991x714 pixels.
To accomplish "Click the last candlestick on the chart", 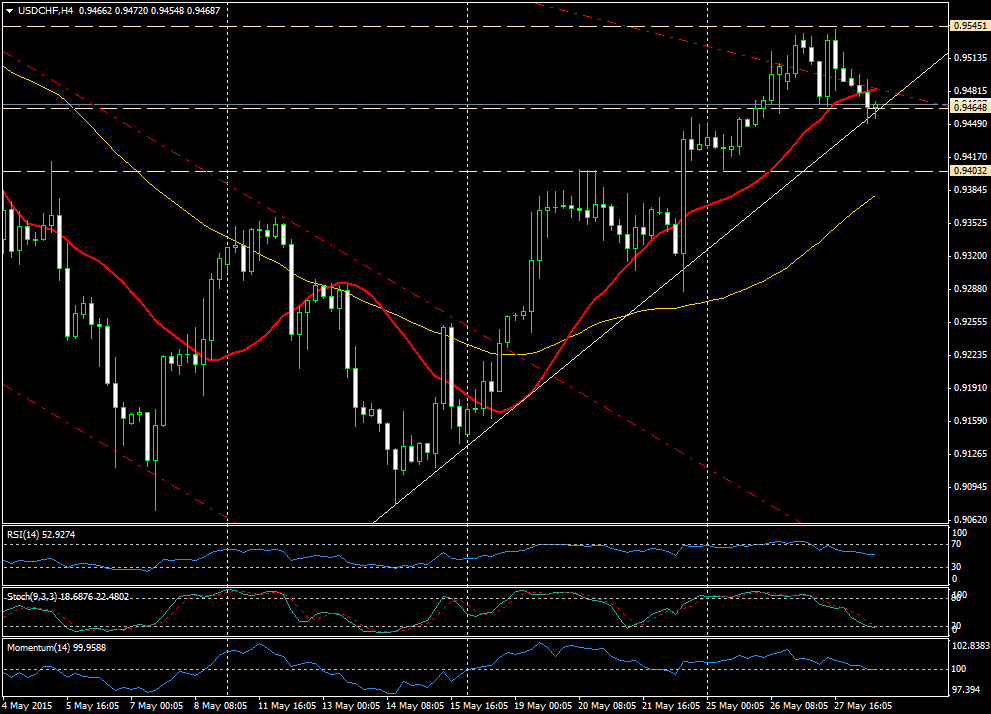I will (876, 108).
